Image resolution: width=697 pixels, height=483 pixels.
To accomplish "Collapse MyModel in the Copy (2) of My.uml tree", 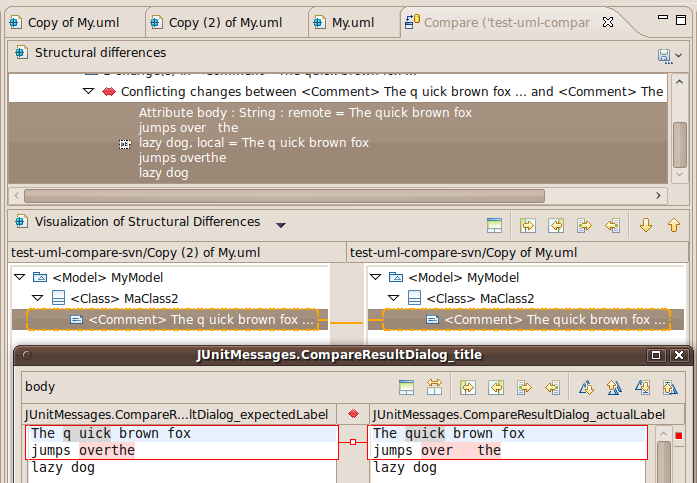I will click(x=20, y=277).
